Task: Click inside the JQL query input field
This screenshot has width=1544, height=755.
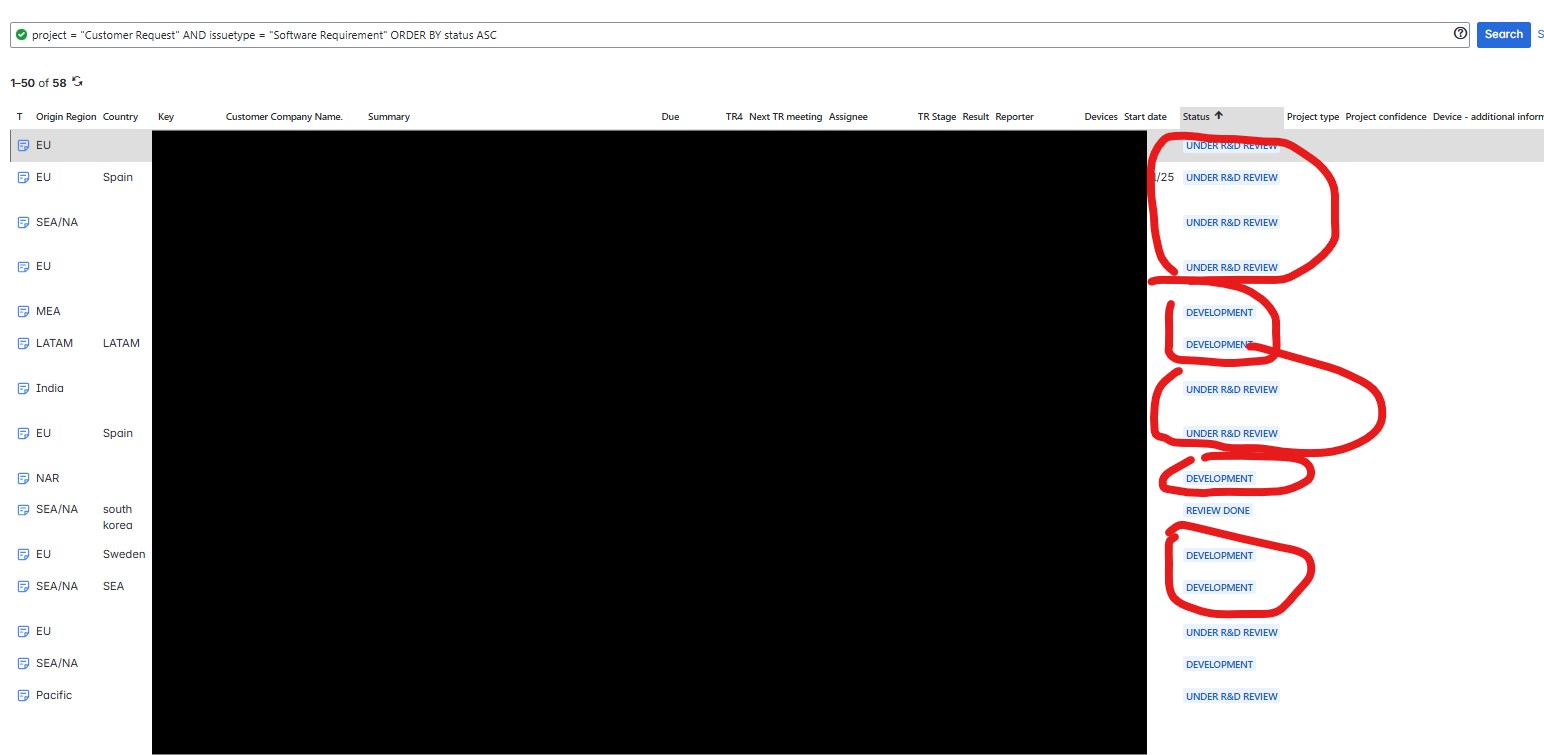Action: click(x=700, y=34)
